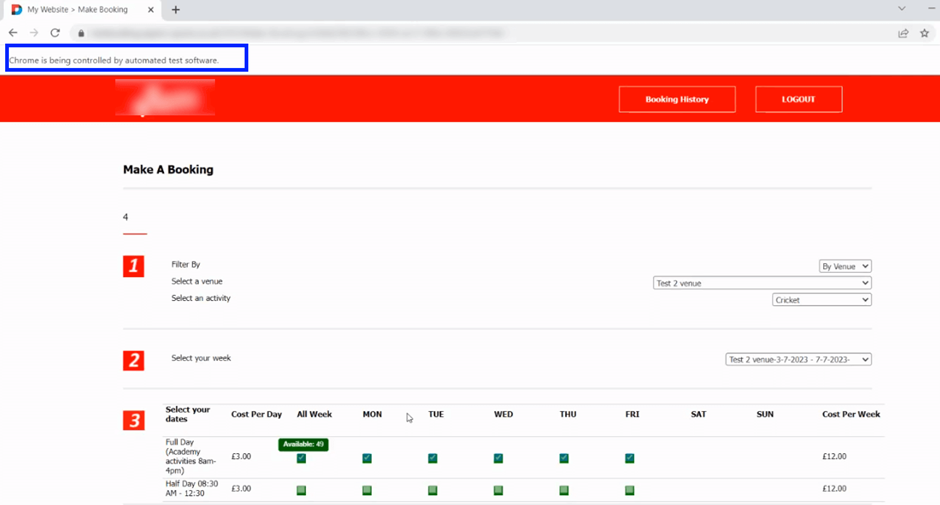
Task: Reload the page with refresh icon
Action: coord(55,33)
